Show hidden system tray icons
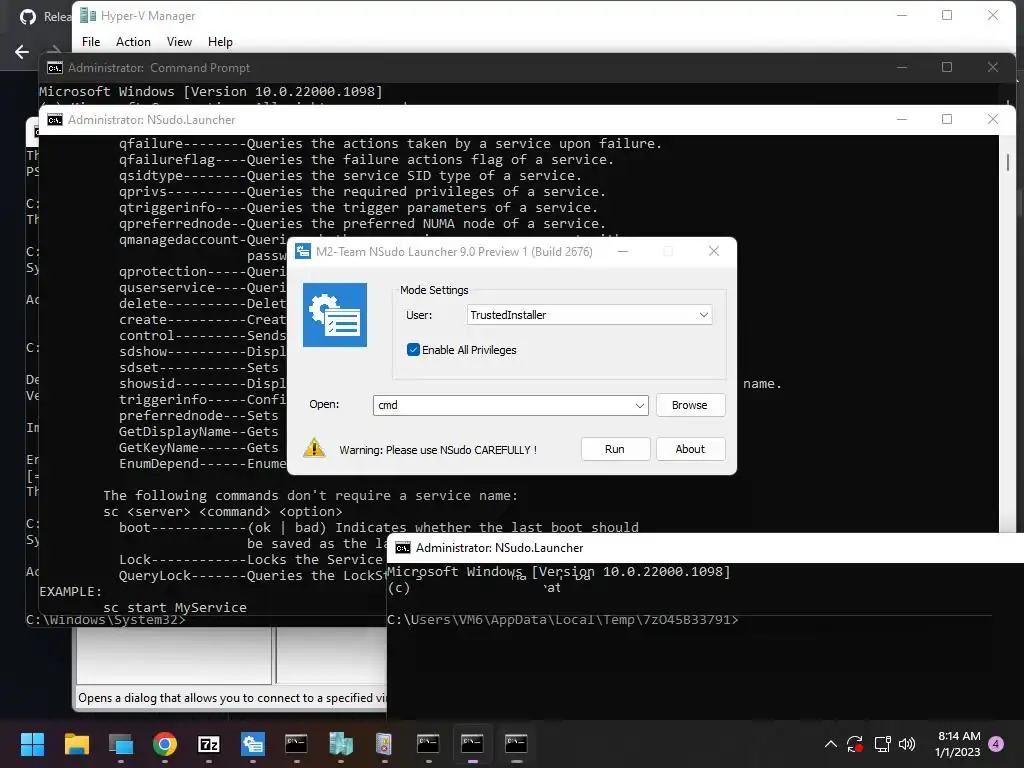The width and height of the screenshot is (1024, 768). pyautogui.click(x=831, y=744)
